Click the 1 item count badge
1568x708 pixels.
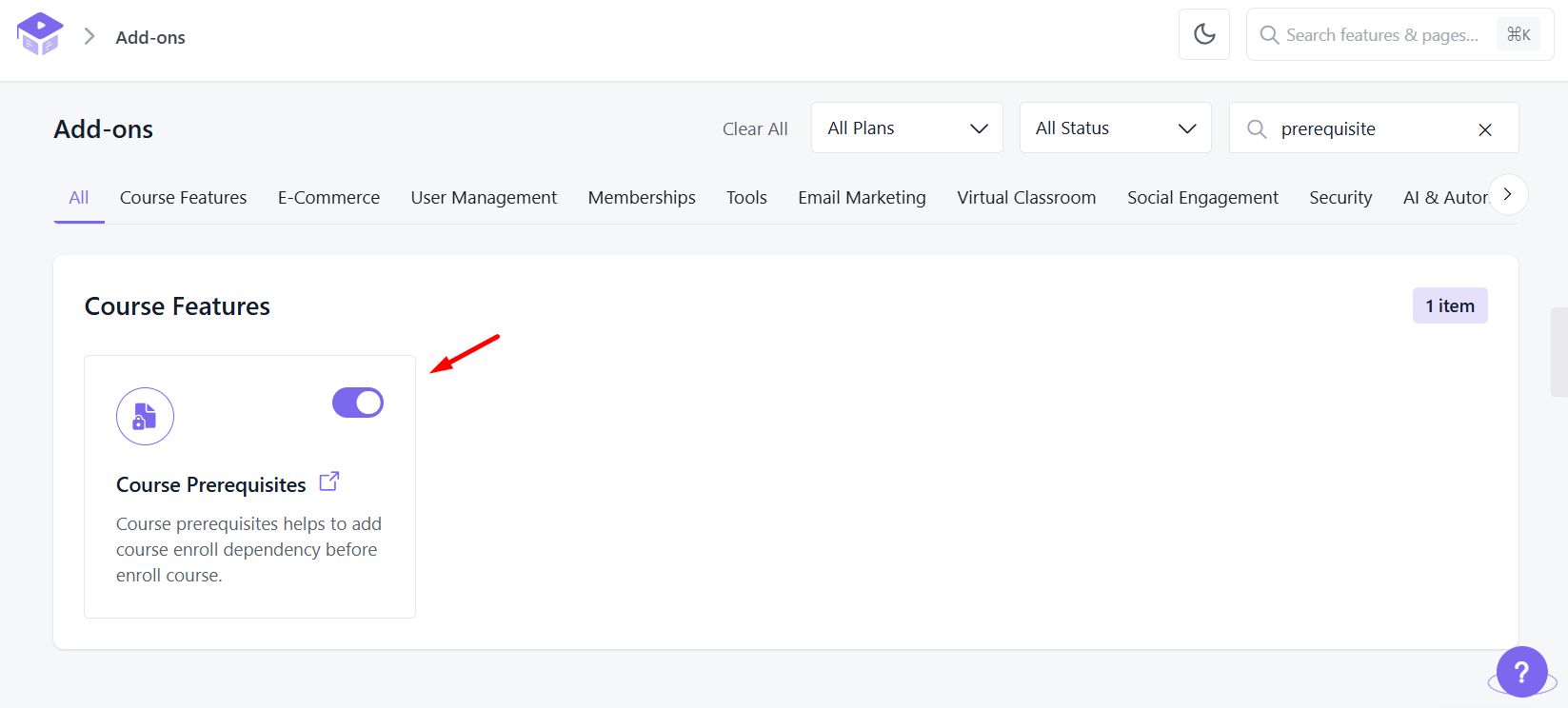pyautogui.click(x=1450, y=305)
